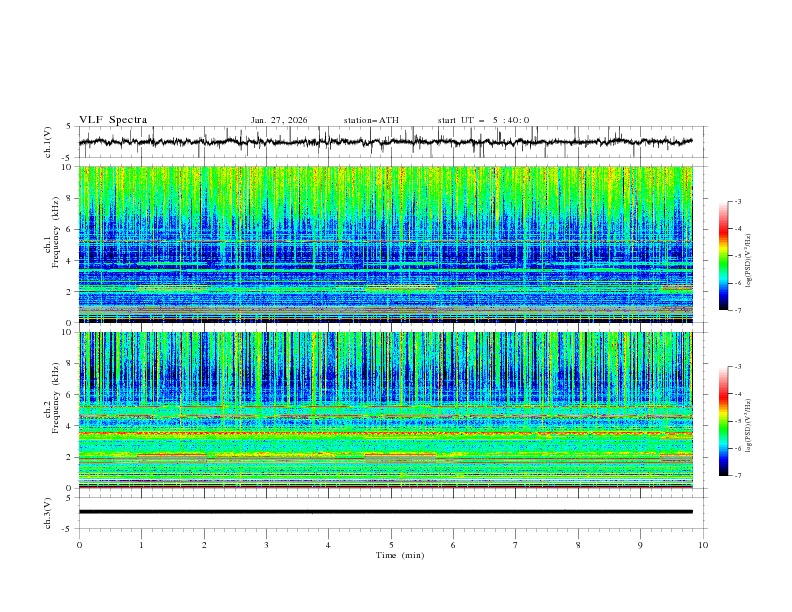Click the "station=ATH" header label
The width and height of the screenshot is (792, 612).
pyautogui.click(x=371, y=120)
